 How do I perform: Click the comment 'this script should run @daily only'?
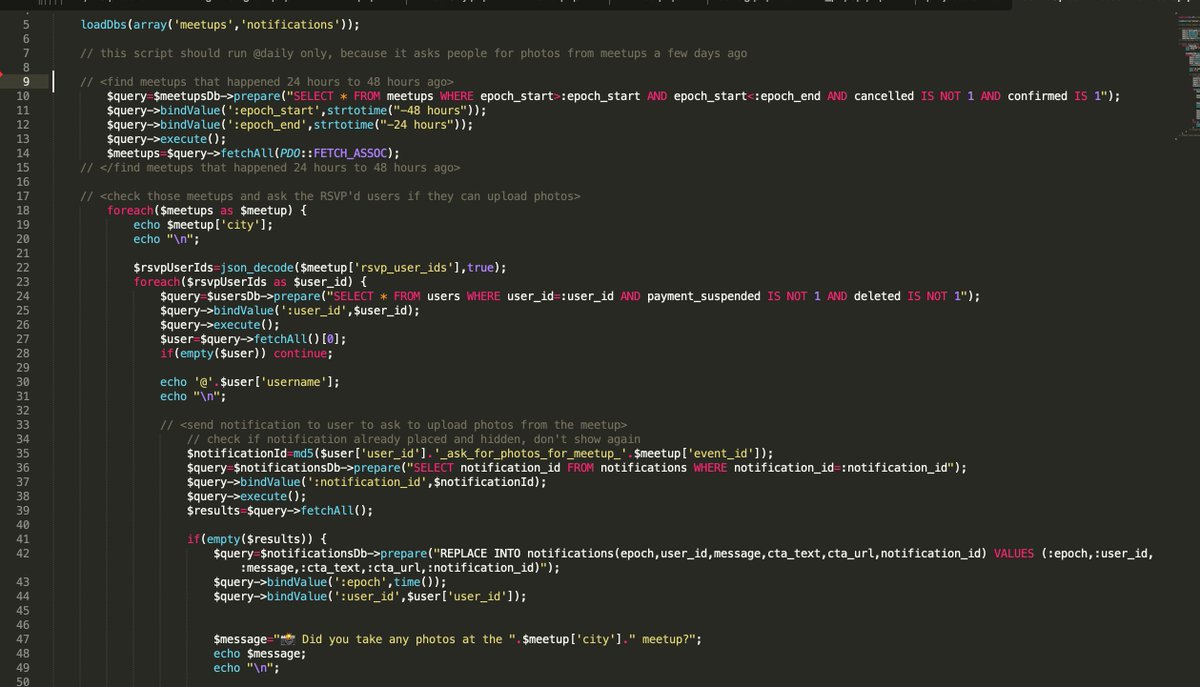click(x=413, y=53)
